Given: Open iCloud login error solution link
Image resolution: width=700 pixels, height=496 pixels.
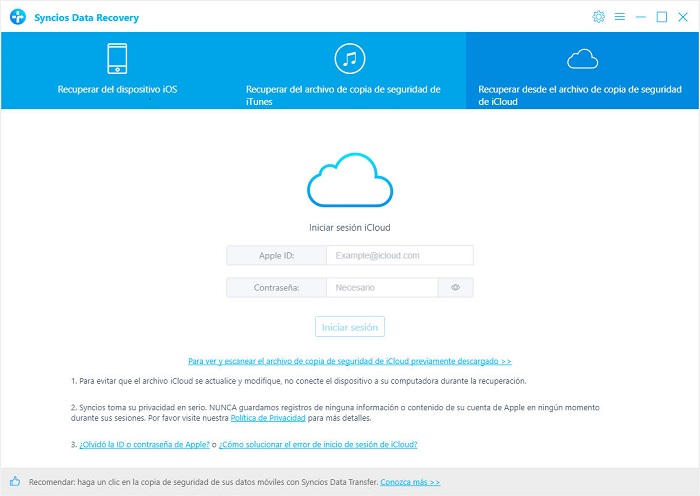Looking at the screenshot, I should [x=318, y=444].
